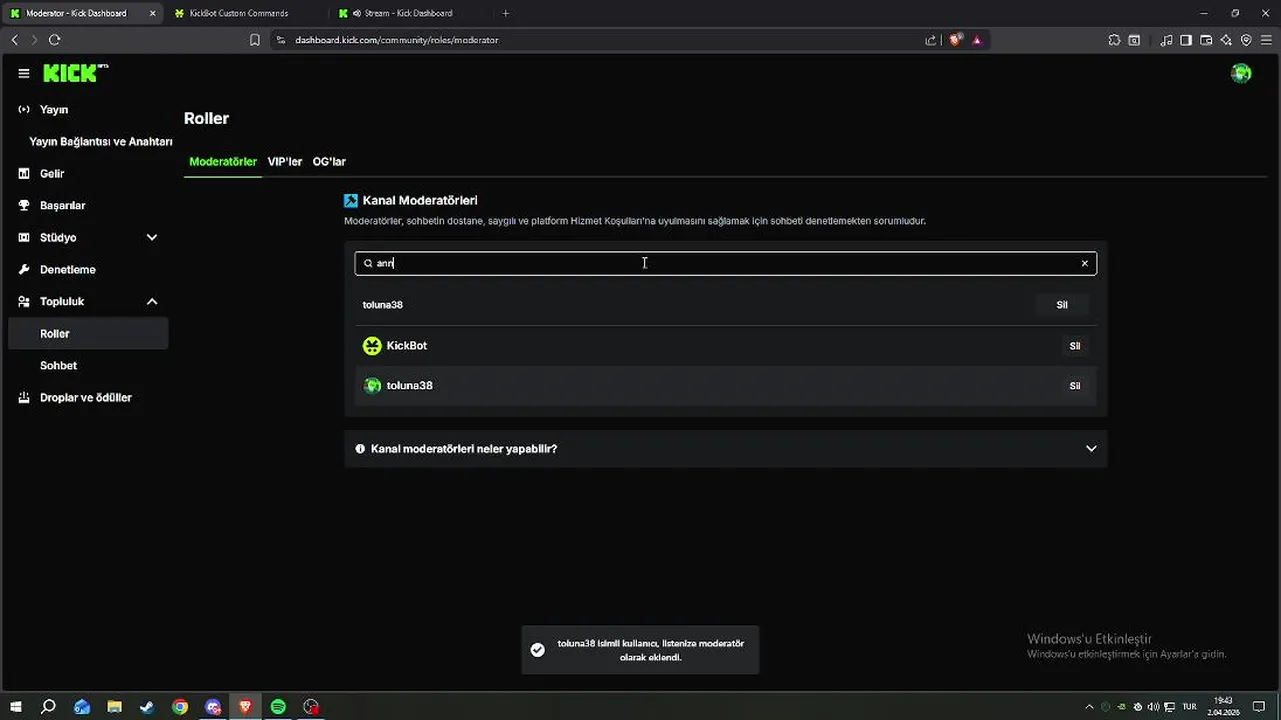
Task: Open the Leo AI sparkle icon
Action: point(1226,40)
